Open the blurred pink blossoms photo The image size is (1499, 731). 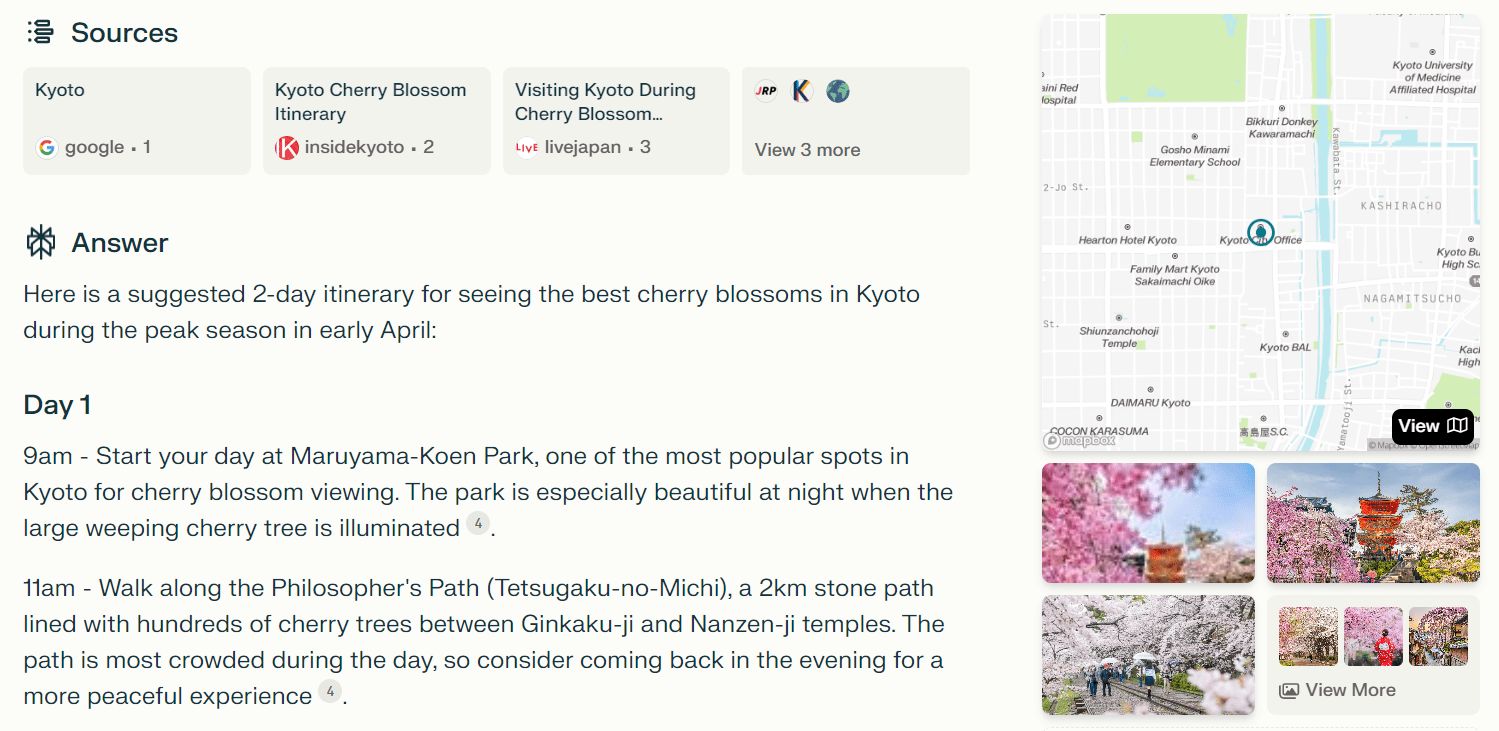[1148, 522]
